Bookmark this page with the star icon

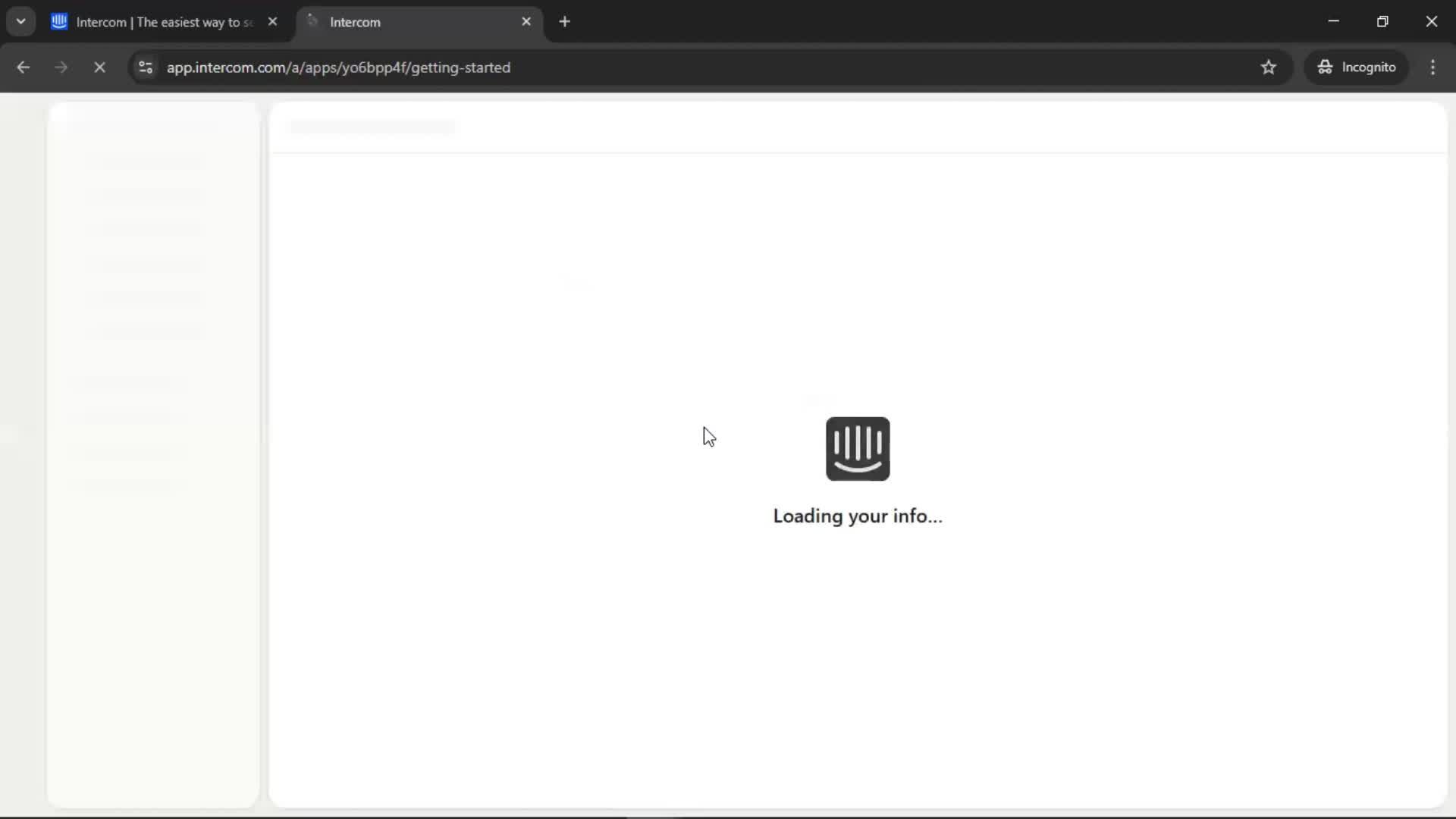pyautogui.click(x=1268, y=67)
